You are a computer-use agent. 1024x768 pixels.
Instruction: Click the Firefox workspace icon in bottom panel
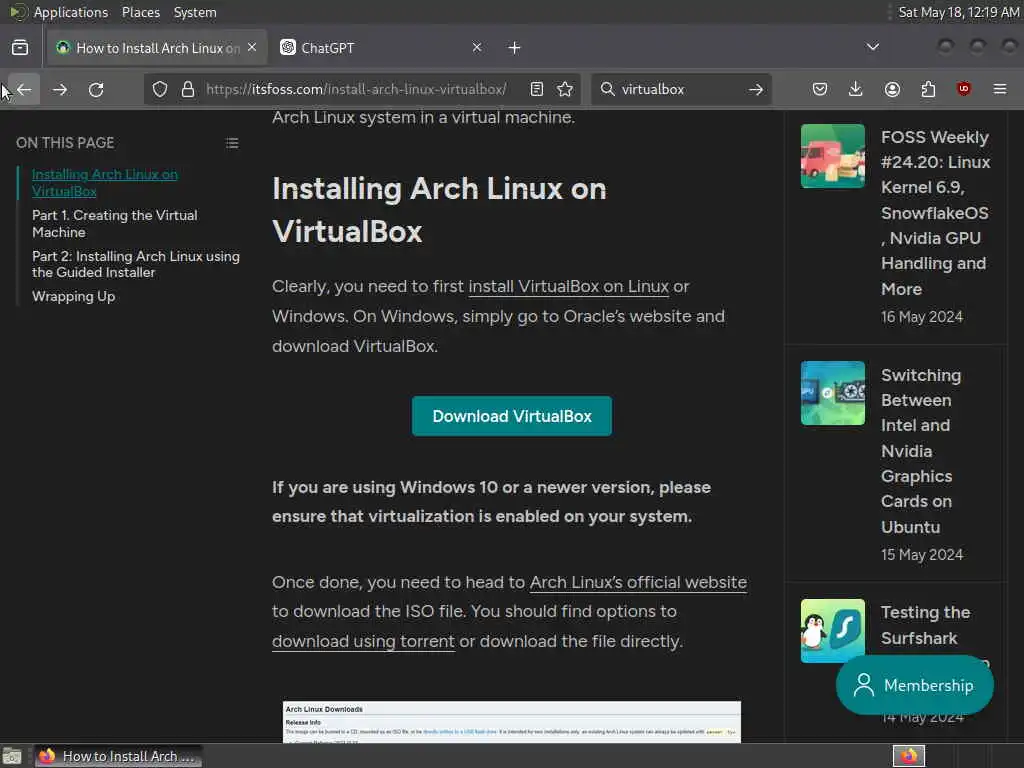[x=909, y=756]
